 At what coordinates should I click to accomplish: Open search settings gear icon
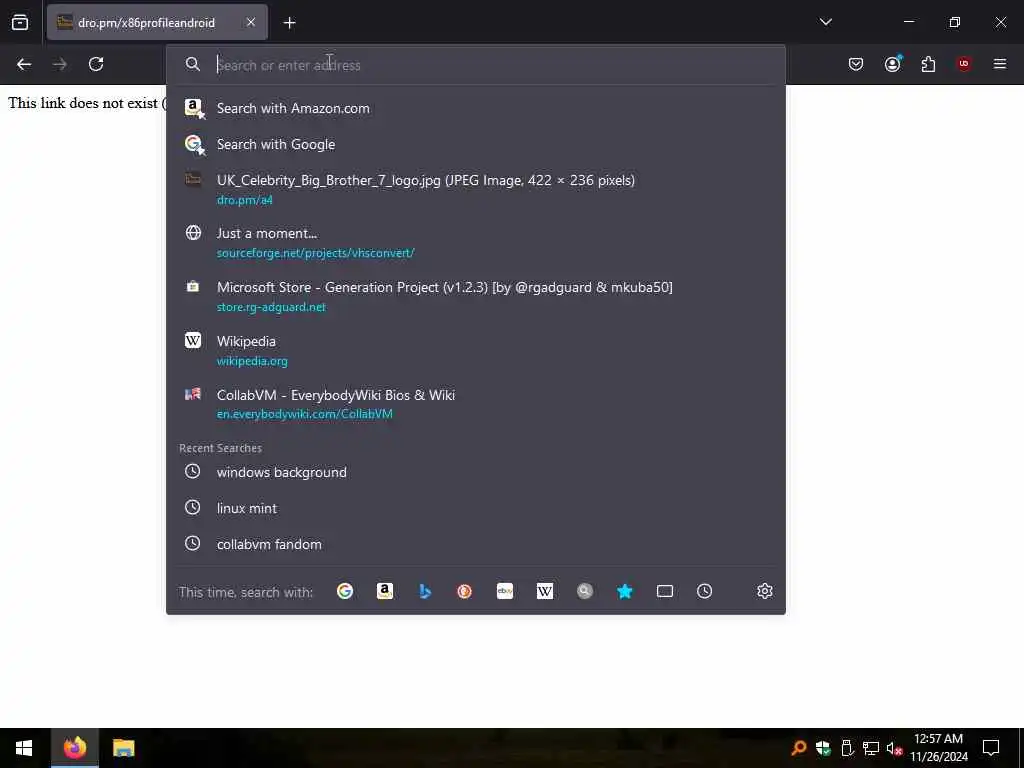tap(765, 591)
